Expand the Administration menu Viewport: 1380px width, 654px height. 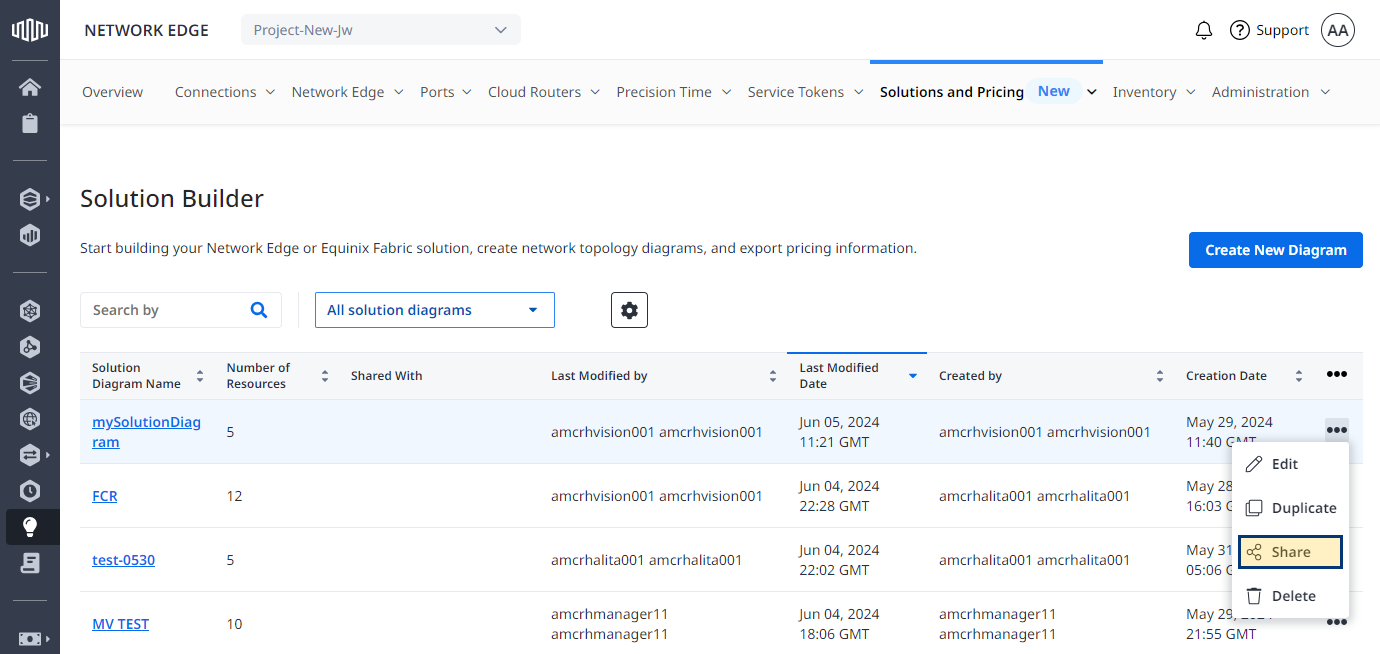point(1271,92)
